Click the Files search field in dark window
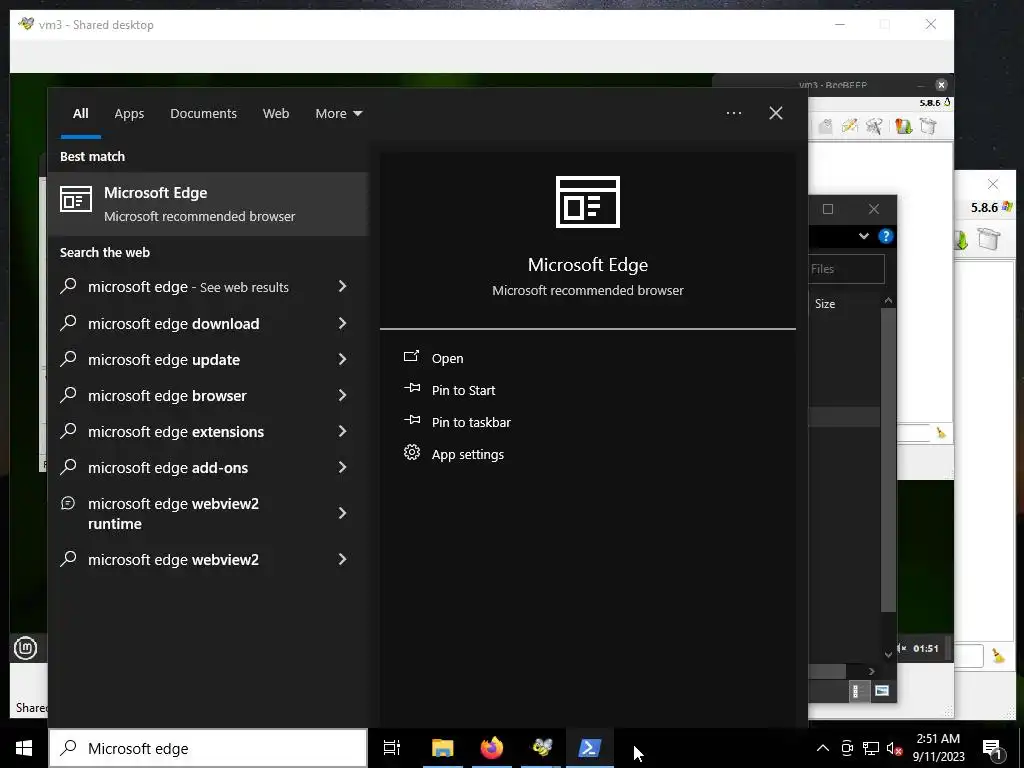This screenshot has width=1024, height=768. coord(846,268)
